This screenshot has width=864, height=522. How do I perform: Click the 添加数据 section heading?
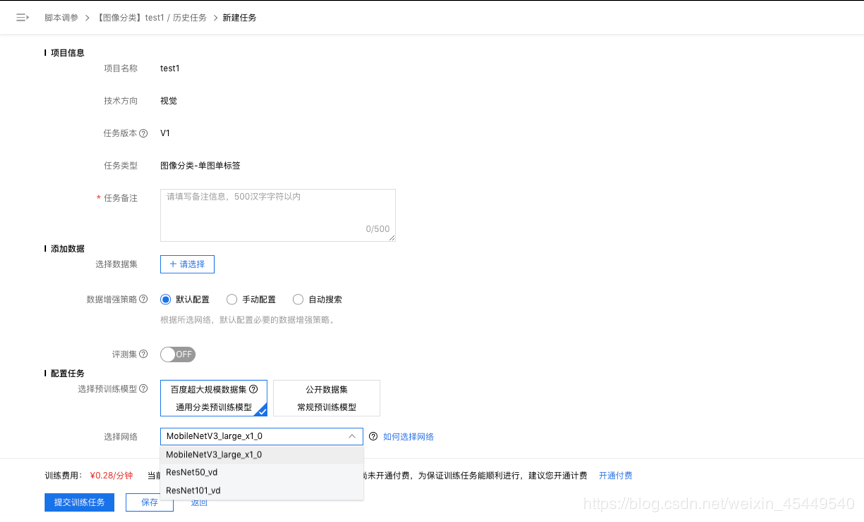tap(67, 249)
